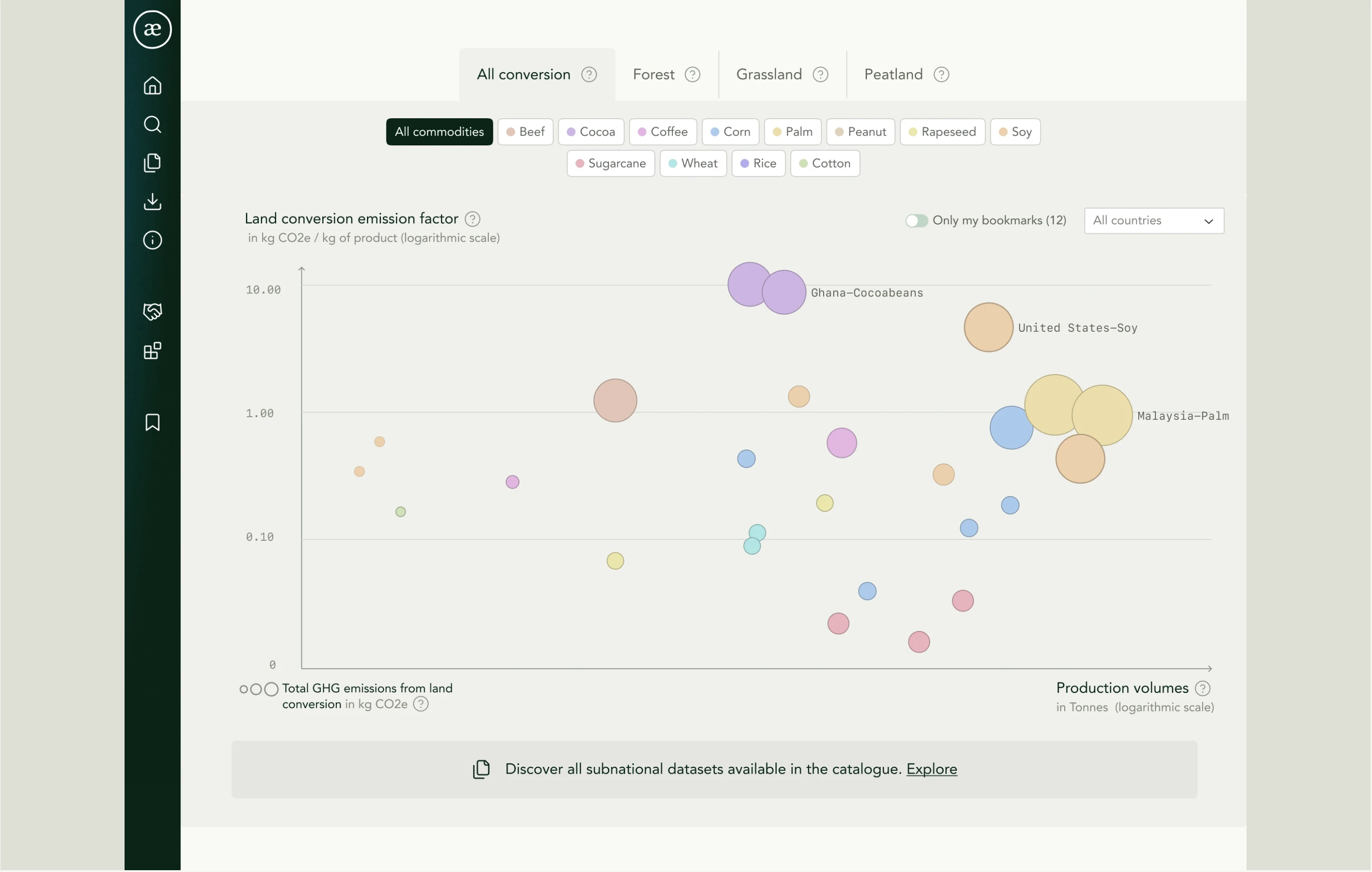Click the download icon in sidebar
The height and width of the screenshot is (872, 1372).
pyautogui.click(x=152, y=202)
